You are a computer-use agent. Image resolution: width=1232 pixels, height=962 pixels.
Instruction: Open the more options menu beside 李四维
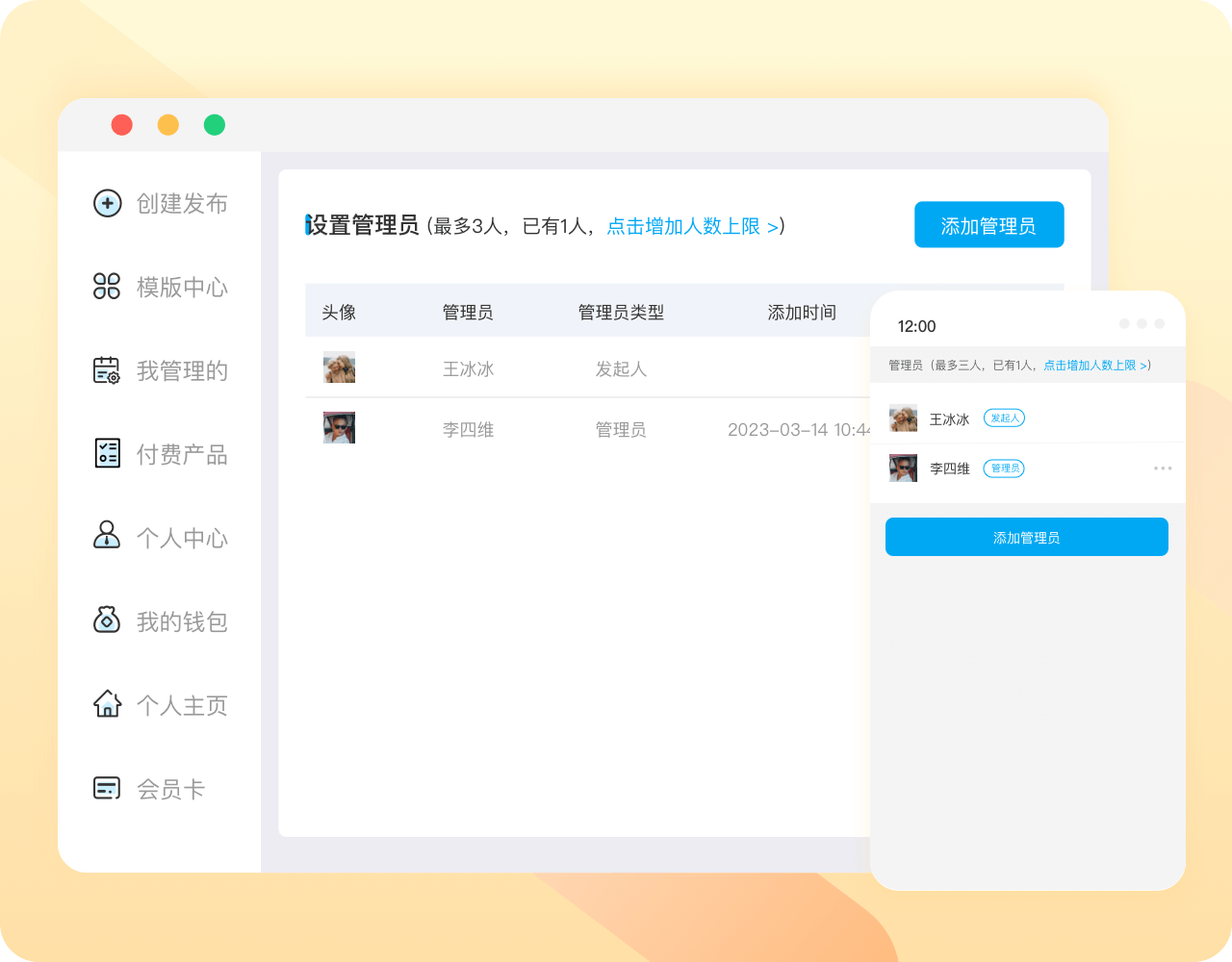tap(1162, 468)
